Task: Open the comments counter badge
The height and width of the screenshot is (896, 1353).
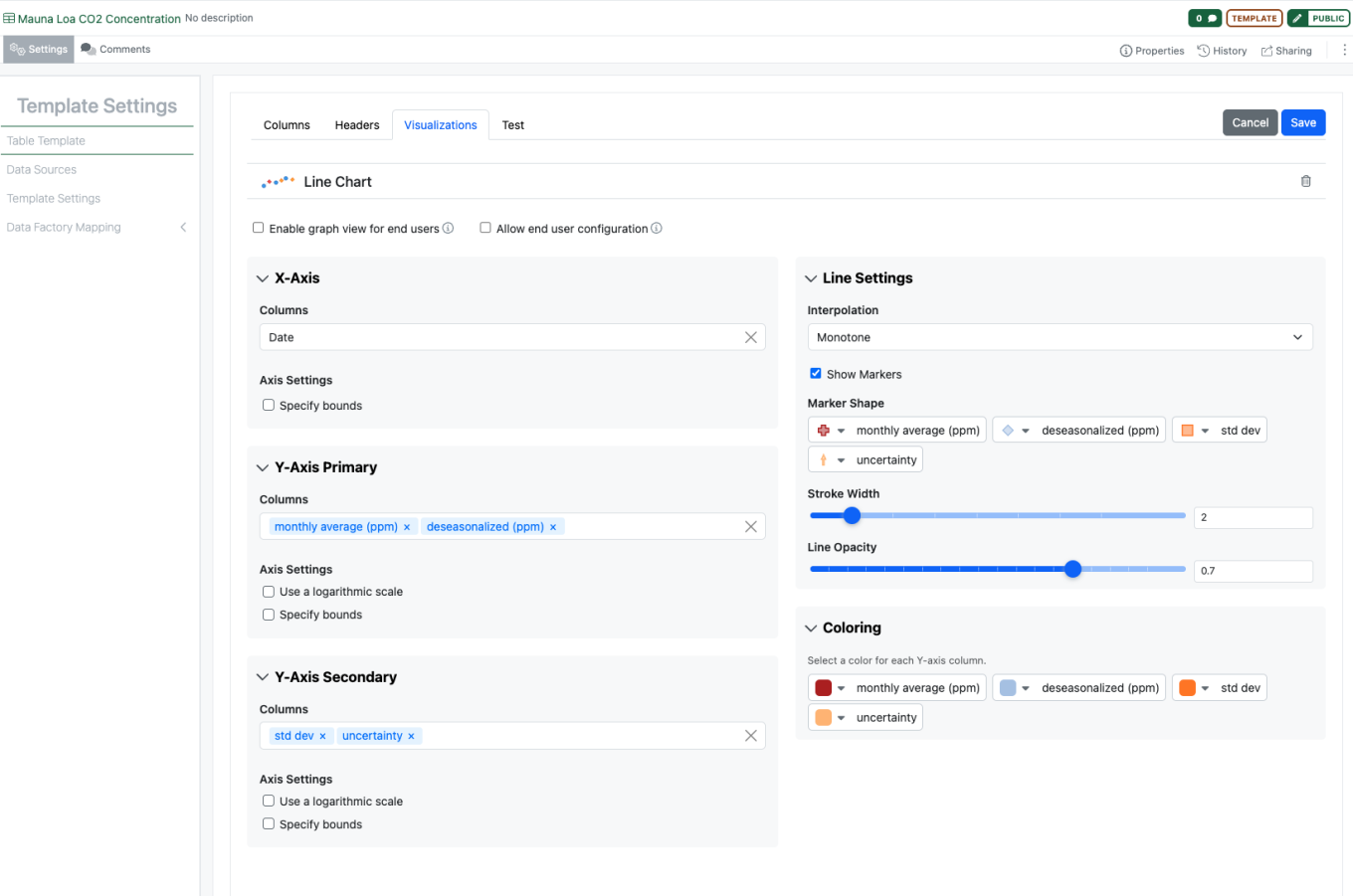Action: click(1205, 18)
